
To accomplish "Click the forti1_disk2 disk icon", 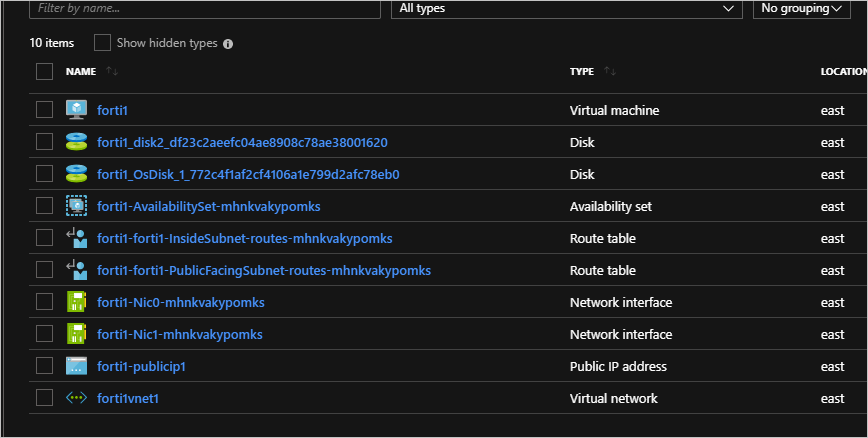I will tap(77, 142).
